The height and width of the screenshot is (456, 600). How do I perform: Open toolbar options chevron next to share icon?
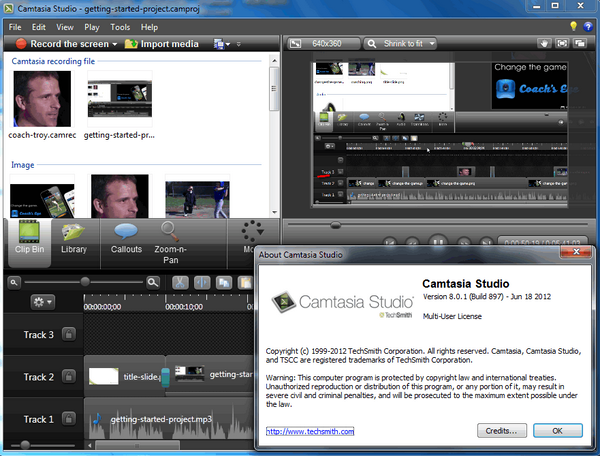click(239, 44)
